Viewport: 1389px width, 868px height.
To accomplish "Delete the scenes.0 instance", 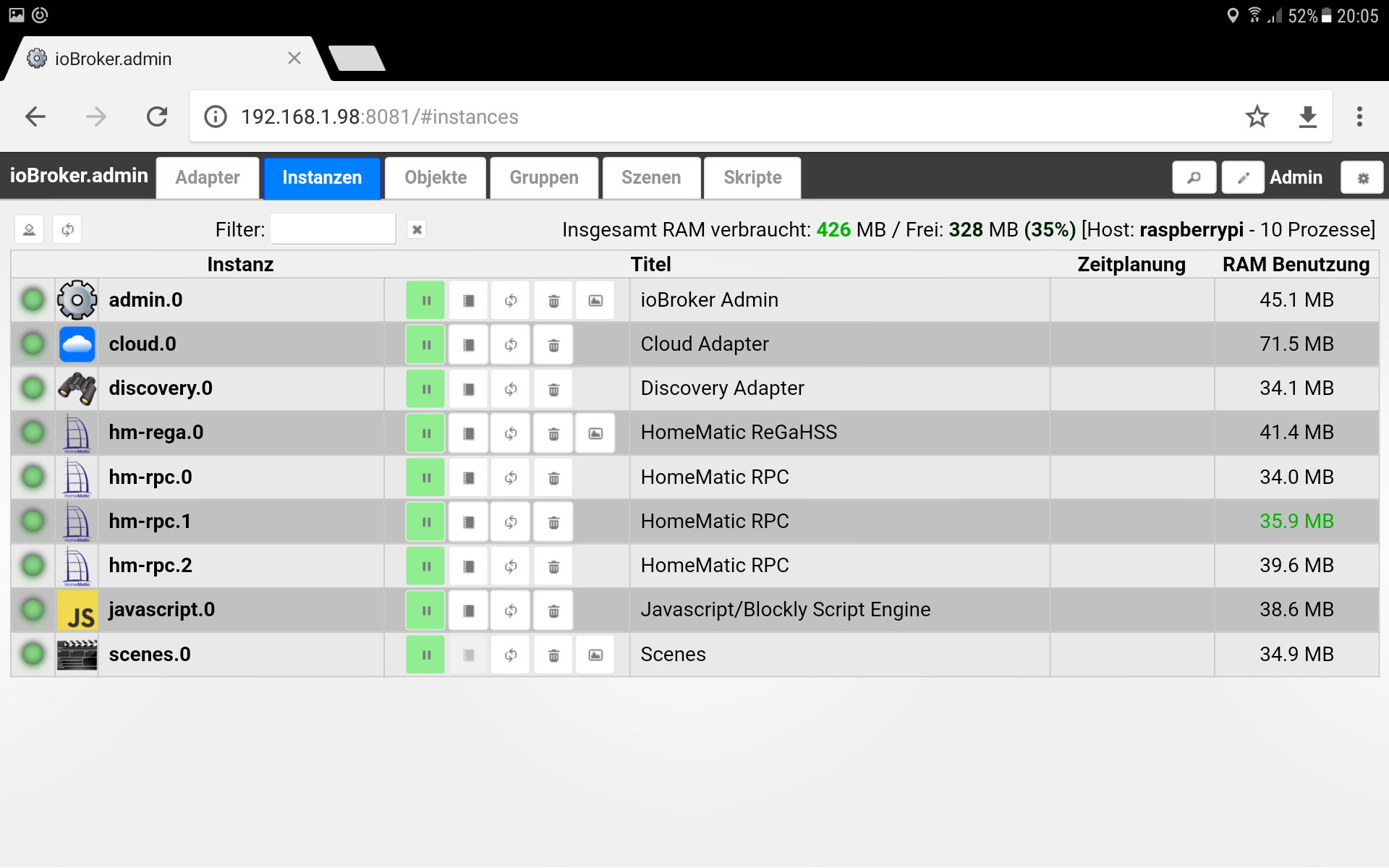I will tap(553, 655).
